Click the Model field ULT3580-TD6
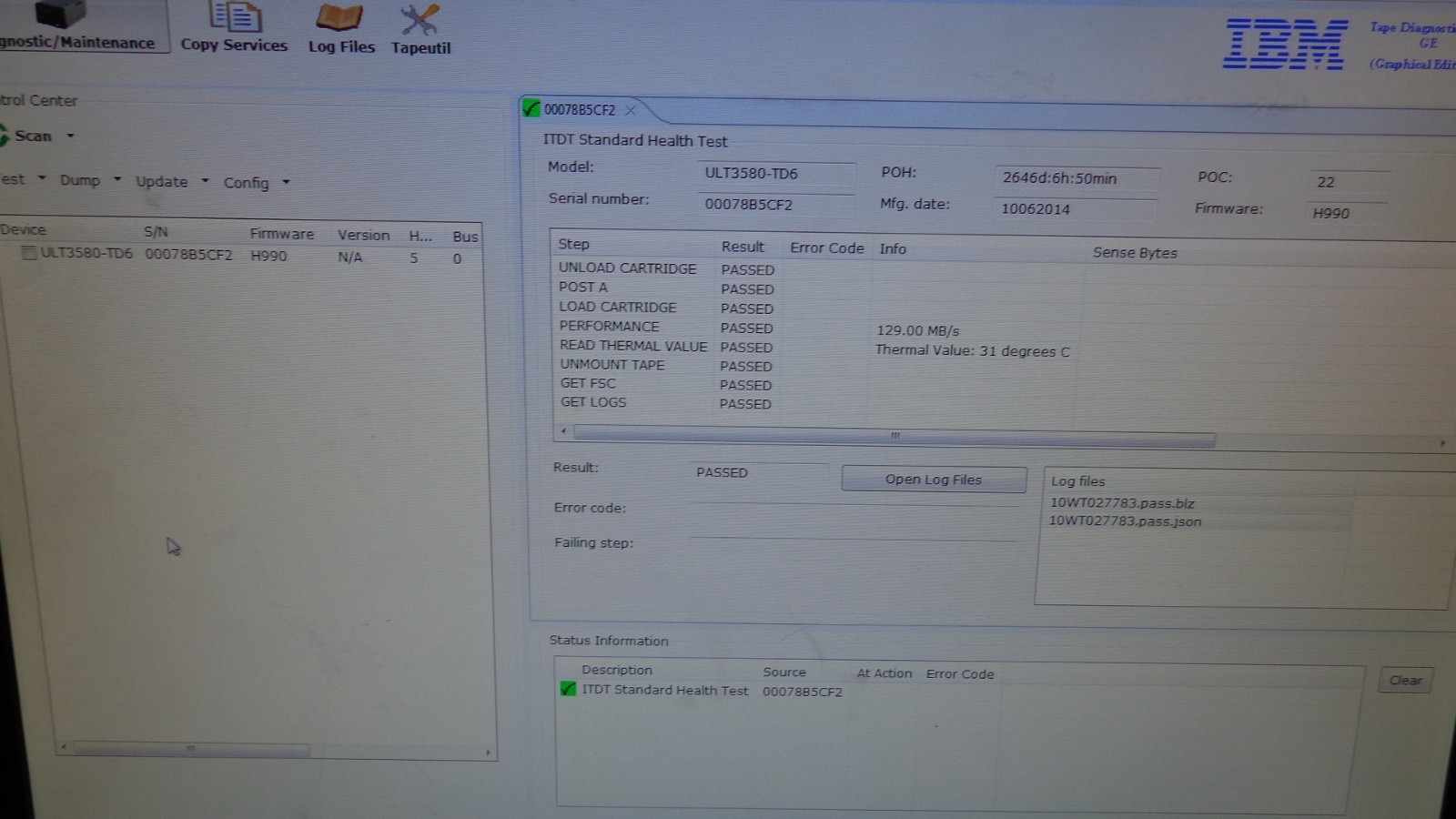 coord(776,174)
